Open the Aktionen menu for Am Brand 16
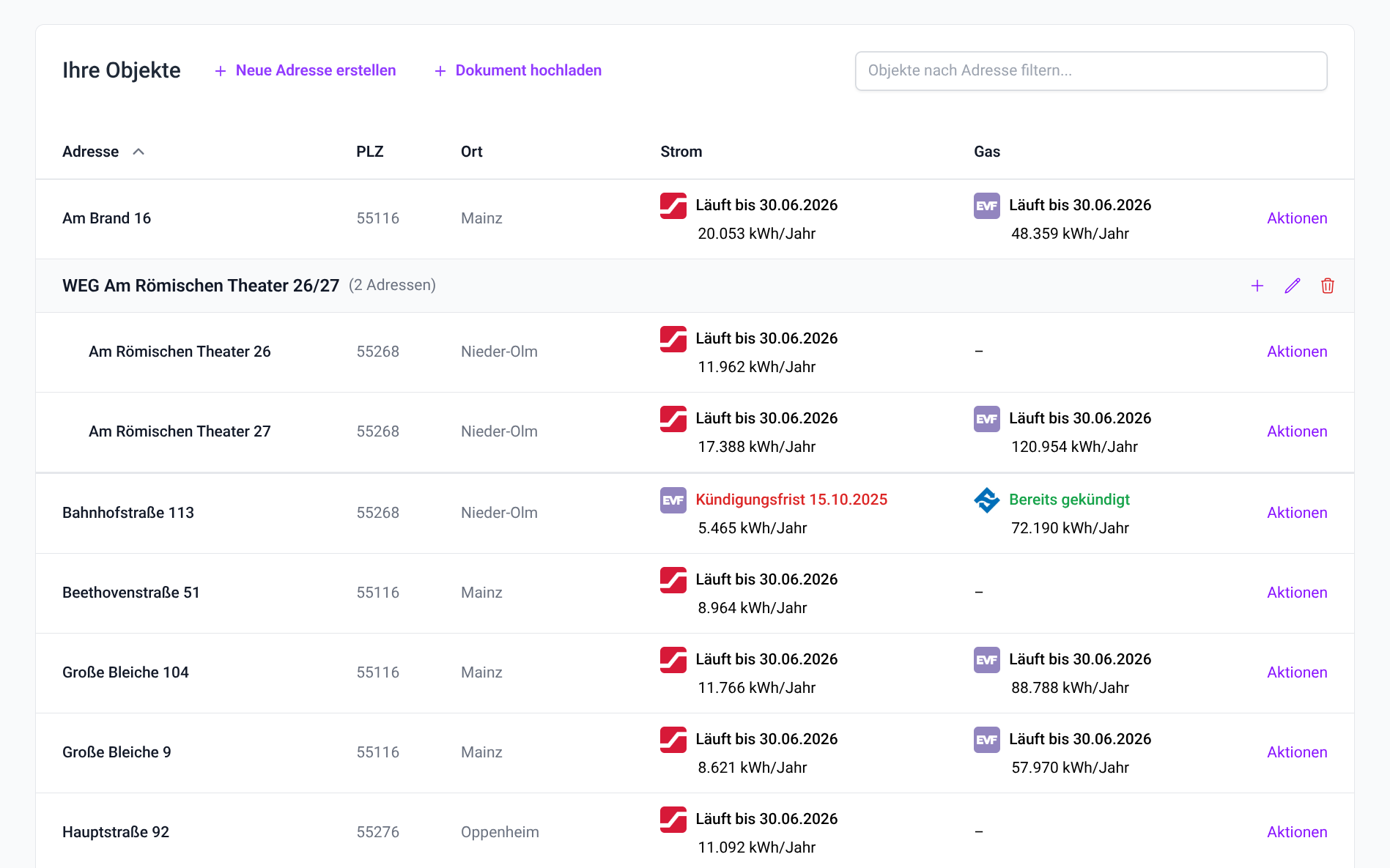1390x868 pixels. (1297, 218)
